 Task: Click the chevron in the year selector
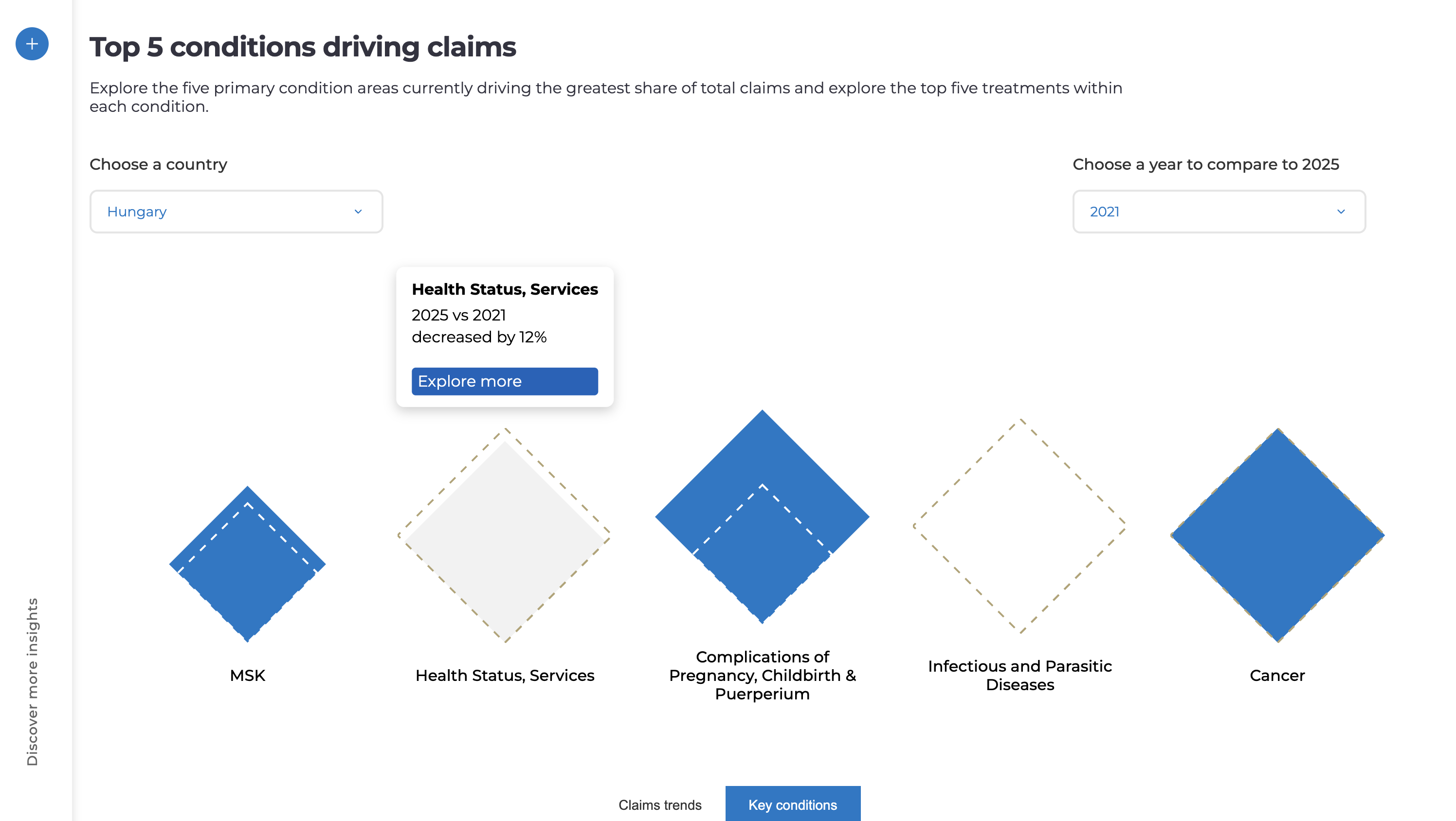coord(1341,211)
